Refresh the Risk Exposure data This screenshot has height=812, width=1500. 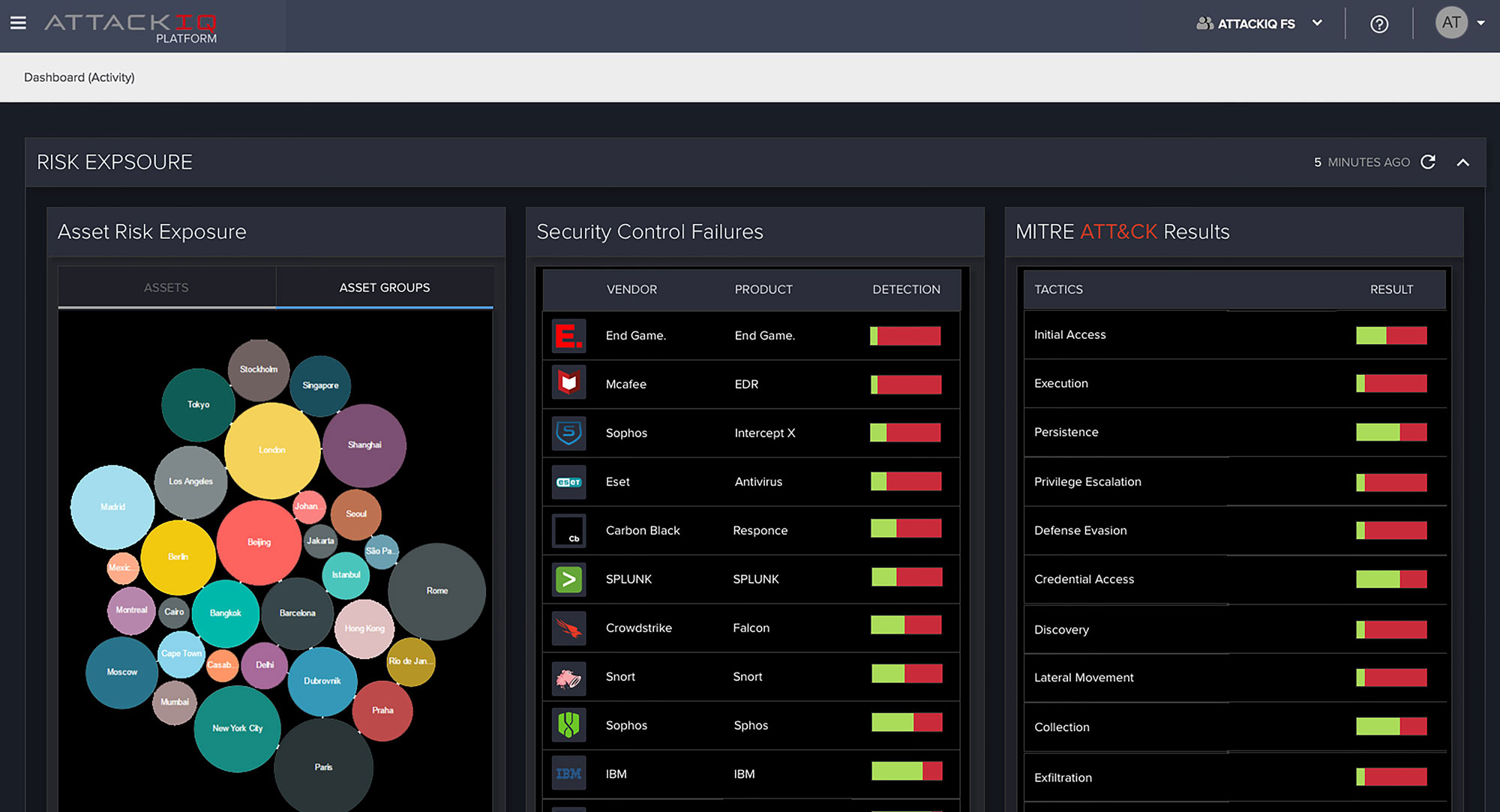pos(1429,162)
